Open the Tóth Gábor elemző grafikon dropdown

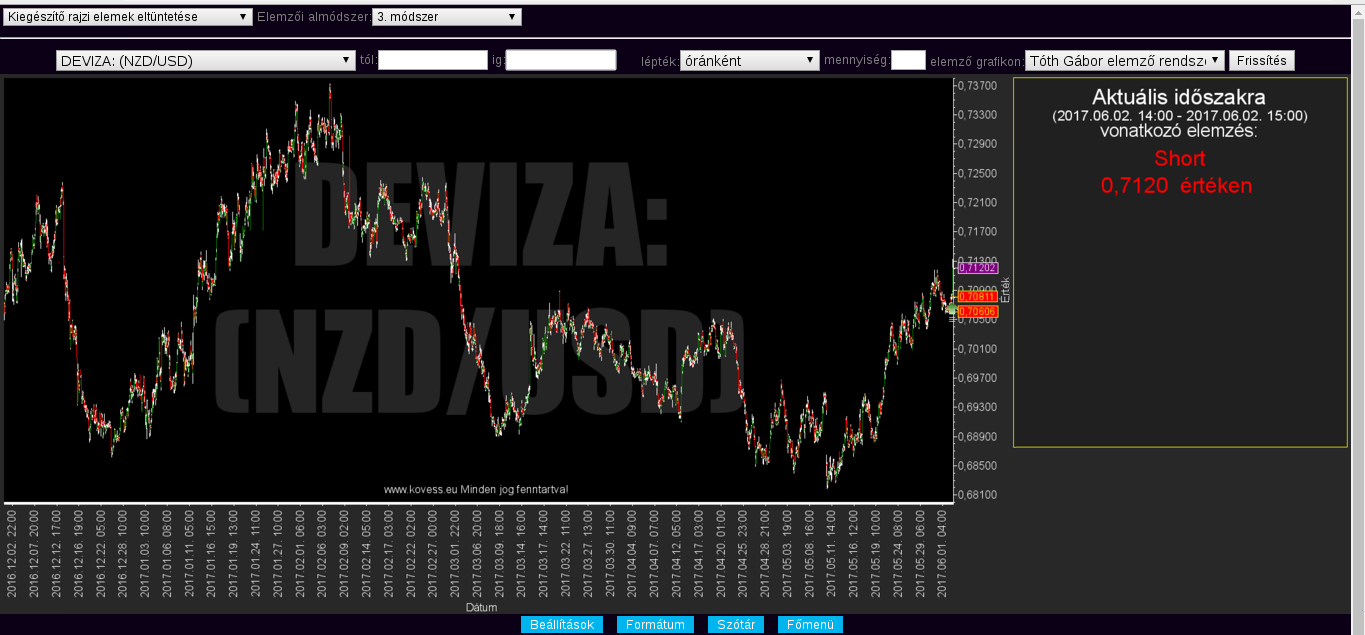(x=1125, y=61)
